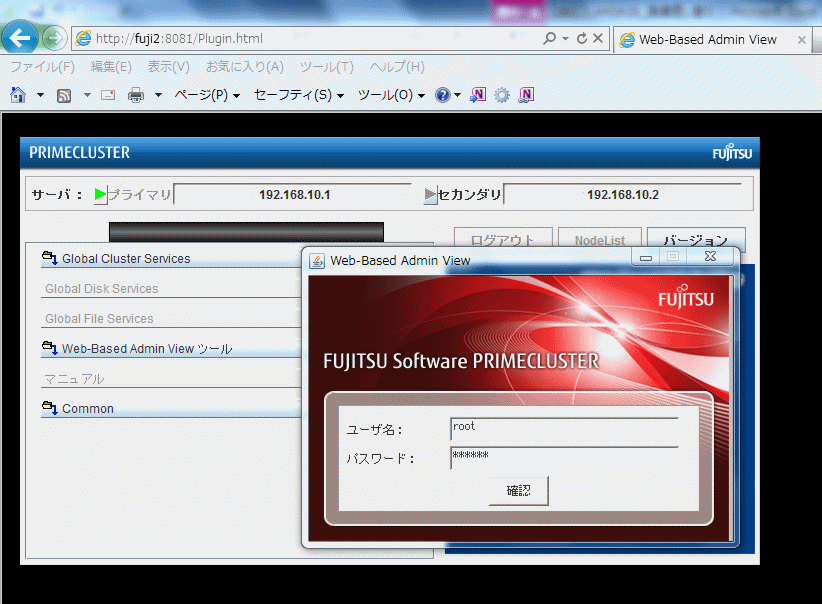Minimize the Web-Based Admin View login dialog
Image resolution: width=822 pixels, height=604 pixels.
tap(646, 257)
